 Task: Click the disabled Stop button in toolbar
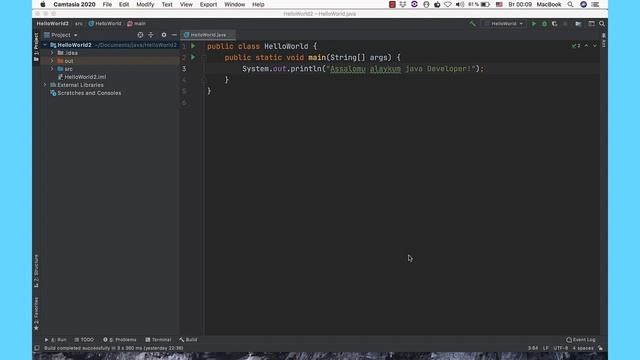[x=565, y=24]
